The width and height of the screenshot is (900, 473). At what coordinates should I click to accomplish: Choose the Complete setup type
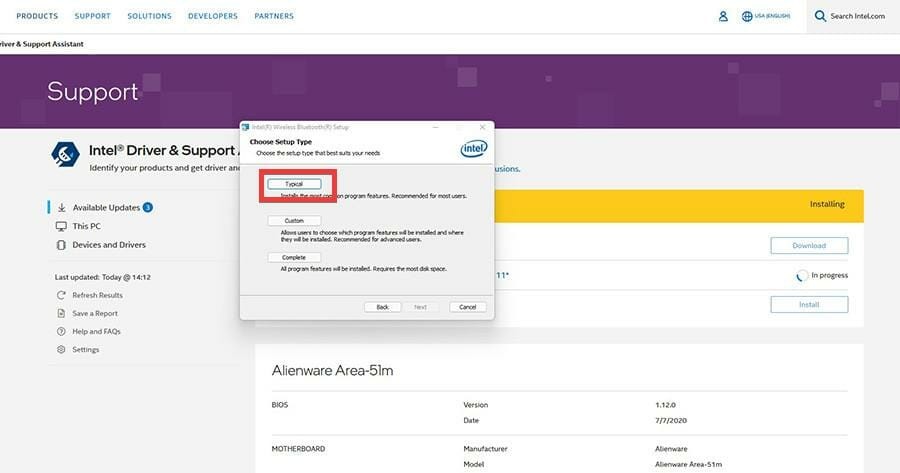pyautogui.click(x=294, y=257)
